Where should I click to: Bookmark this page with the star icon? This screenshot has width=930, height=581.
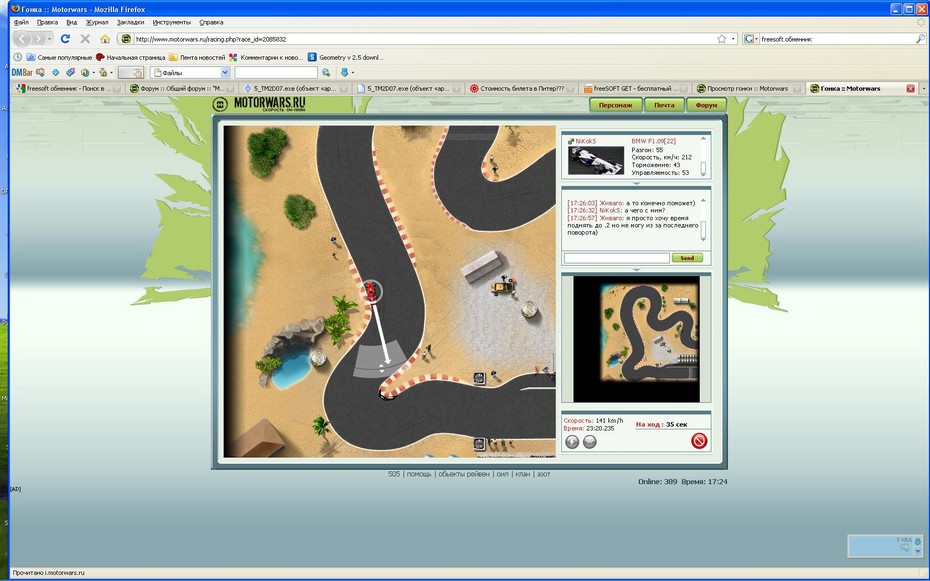pos(721,39)
